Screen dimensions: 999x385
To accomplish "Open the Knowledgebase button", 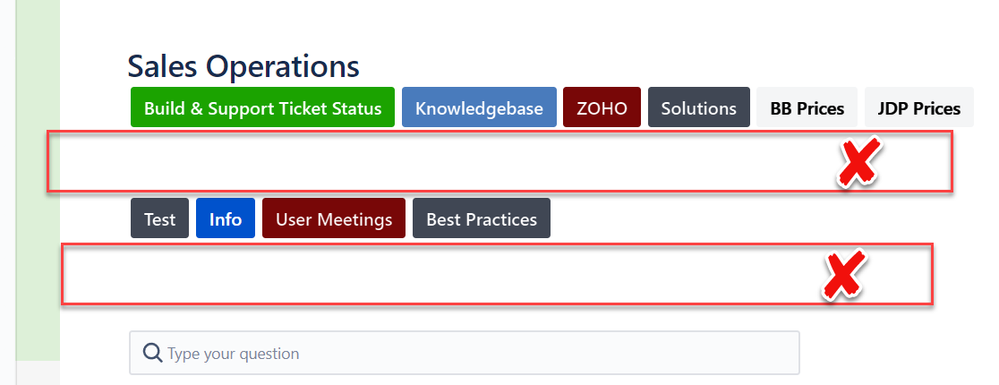I will pos(479,108).
